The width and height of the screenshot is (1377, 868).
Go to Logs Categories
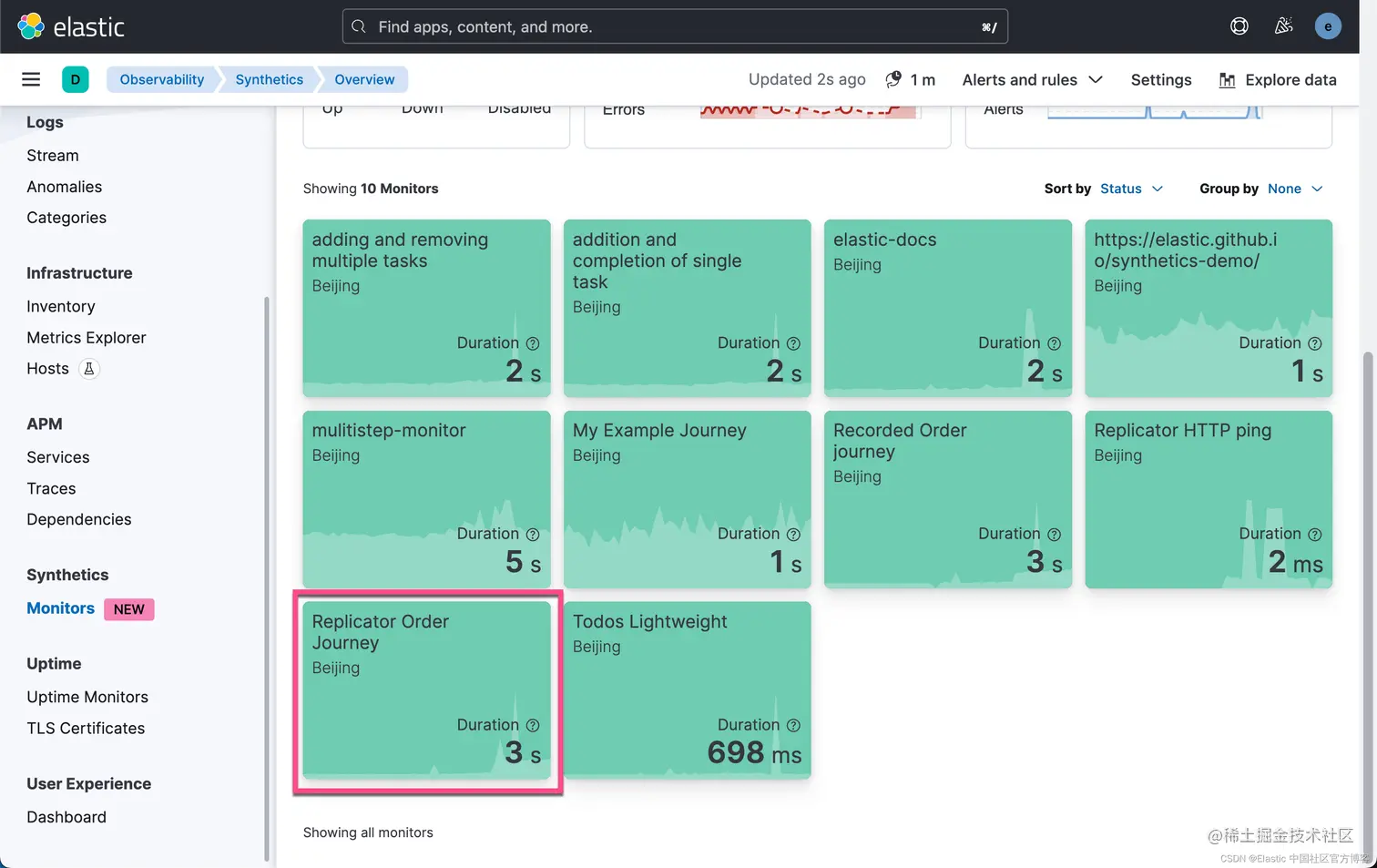pyautogui.click(x=66, y=218)
